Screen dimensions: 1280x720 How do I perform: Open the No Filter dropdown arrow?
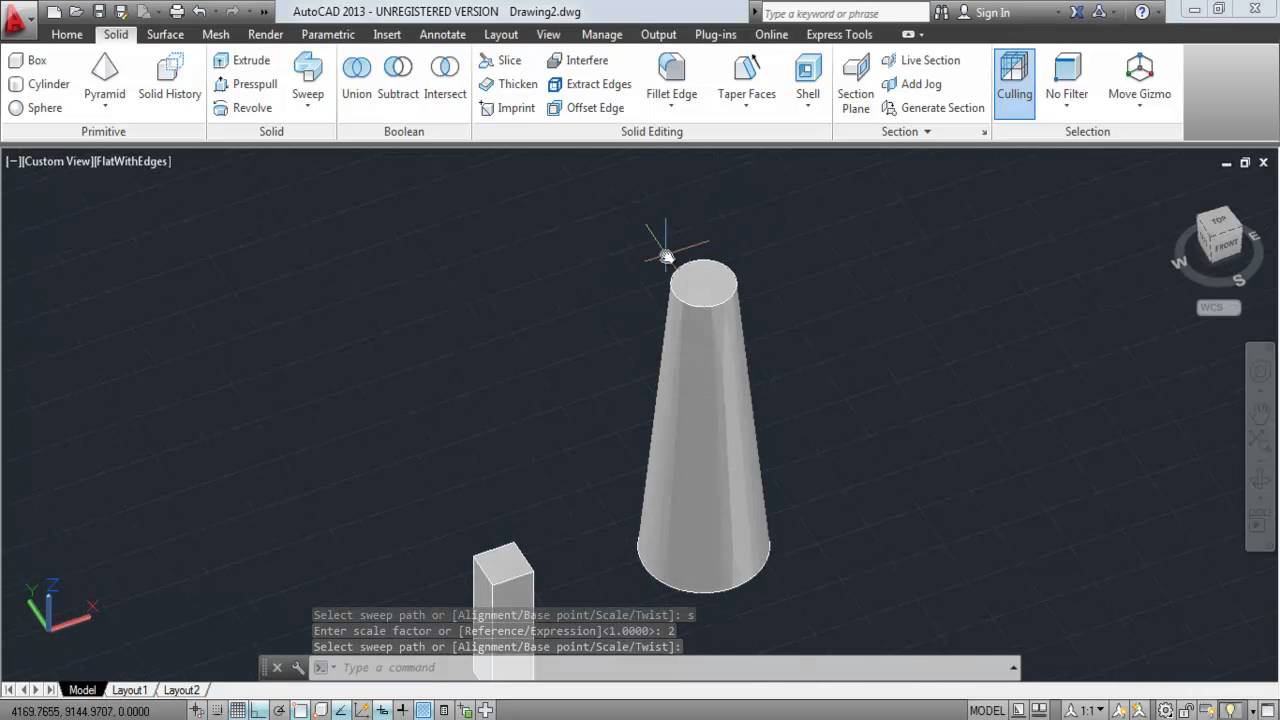(x=1067, y=106)
